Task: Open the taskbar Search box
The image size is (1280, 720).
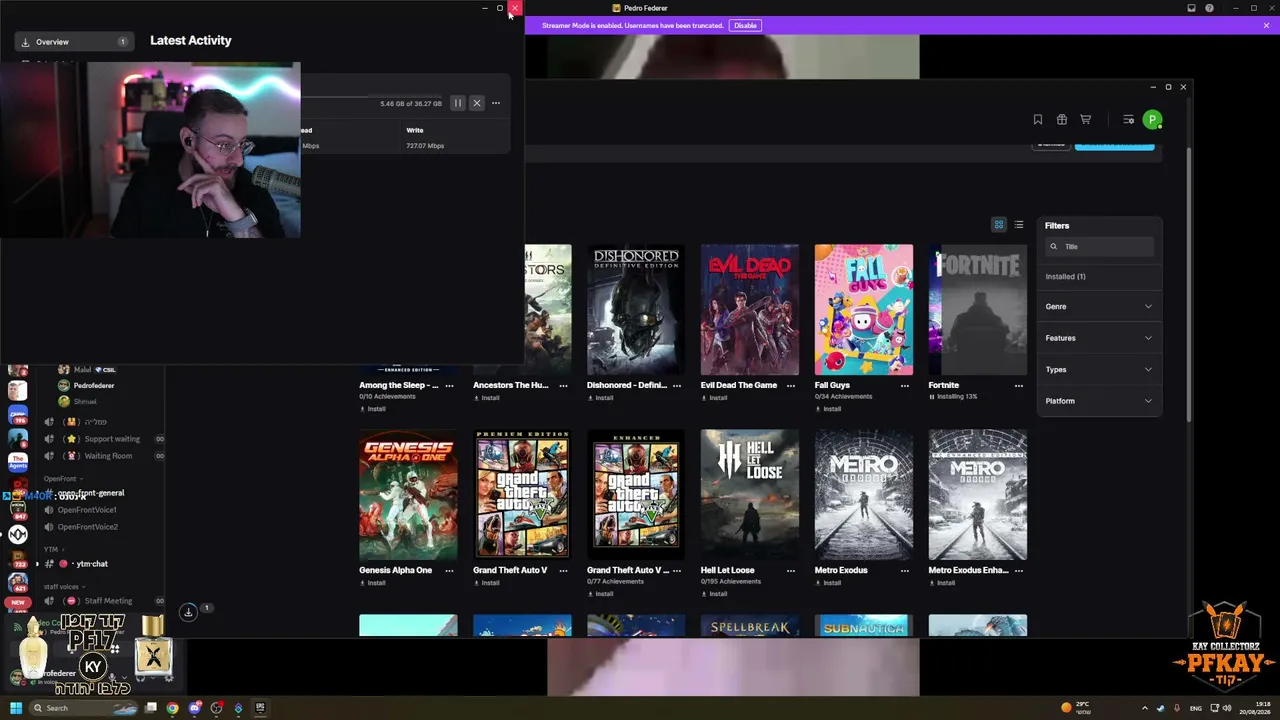Action: pos(84,708)
